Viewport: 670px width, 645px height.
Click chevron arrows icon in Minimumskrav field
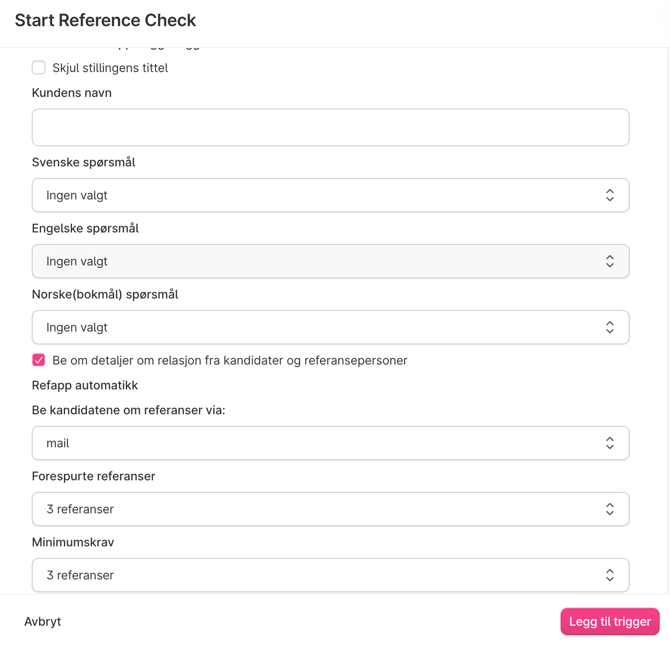610,575
